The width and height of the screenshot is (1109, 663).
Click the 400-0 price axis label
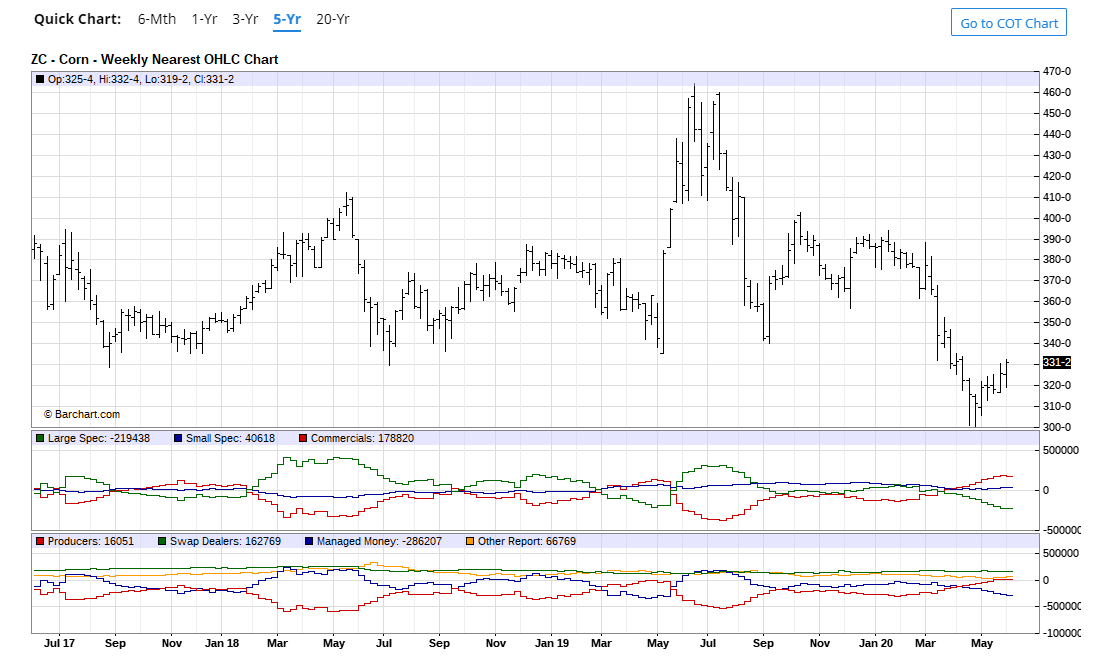(1057, 218)
